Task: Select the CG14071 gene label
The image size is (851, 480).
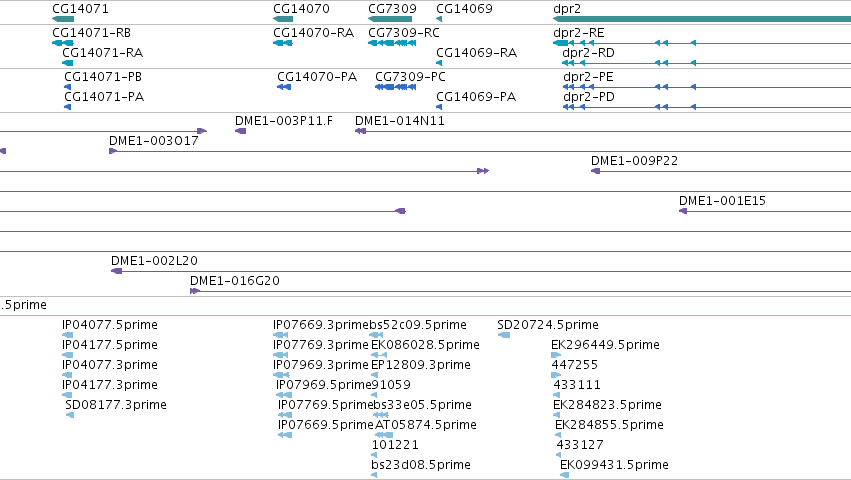Action: 80,9
